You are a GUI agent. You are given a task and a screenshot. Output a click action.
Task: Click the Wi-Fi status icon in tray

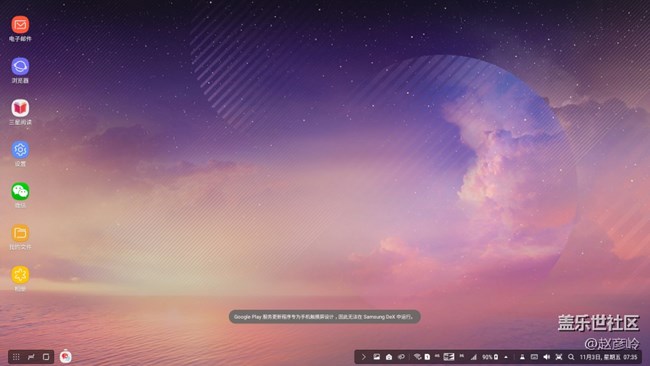click(417, 357)
